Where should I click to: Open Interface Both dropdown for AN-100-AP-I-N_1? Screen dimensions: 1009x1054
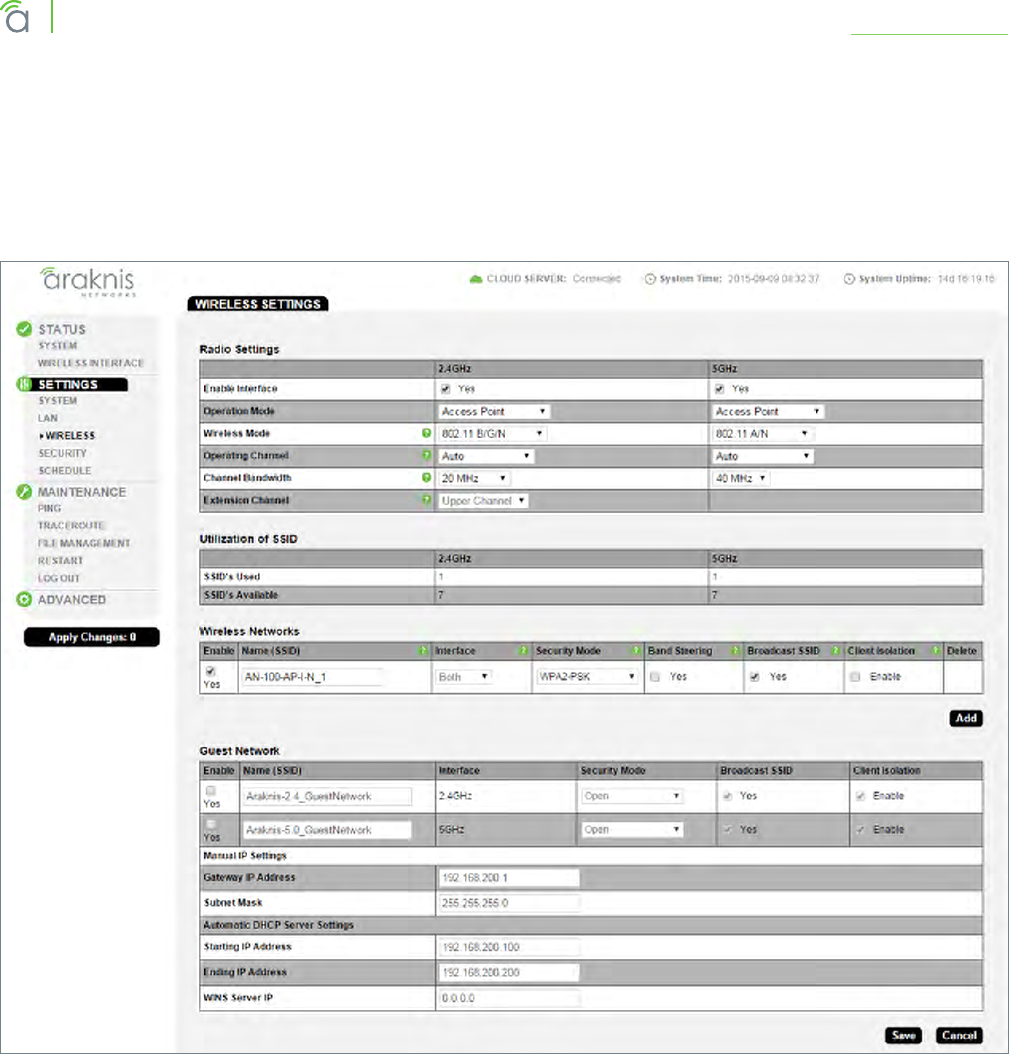(x=463, y=677)
